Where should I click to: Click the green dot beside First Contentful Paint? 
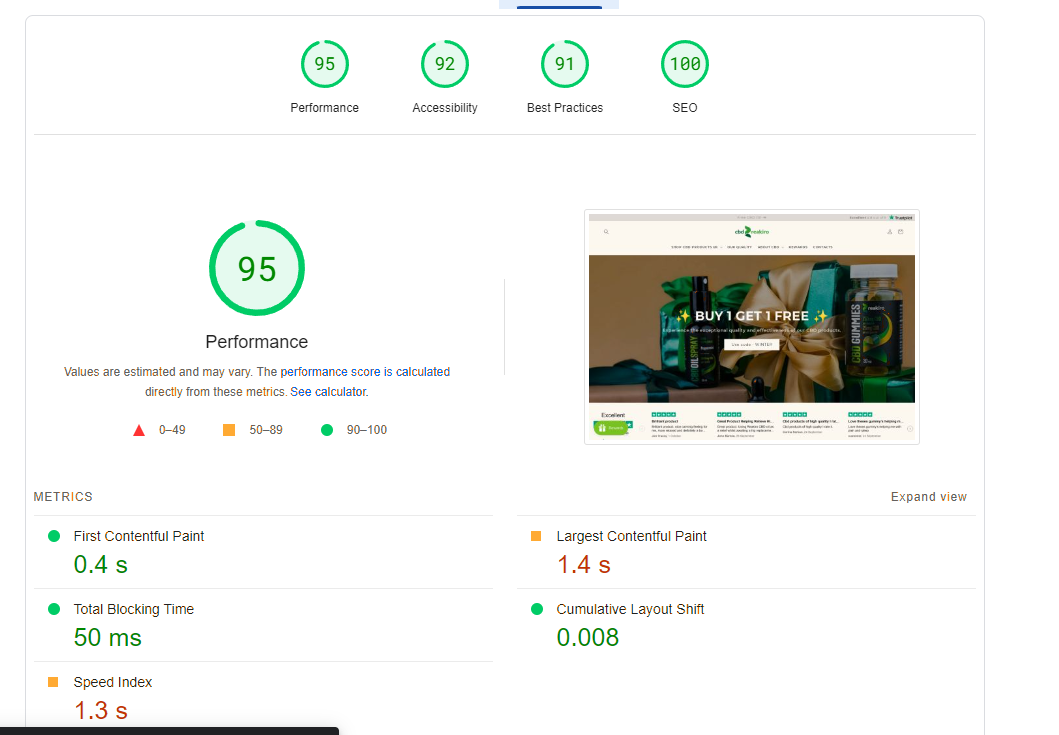point(54,536)
